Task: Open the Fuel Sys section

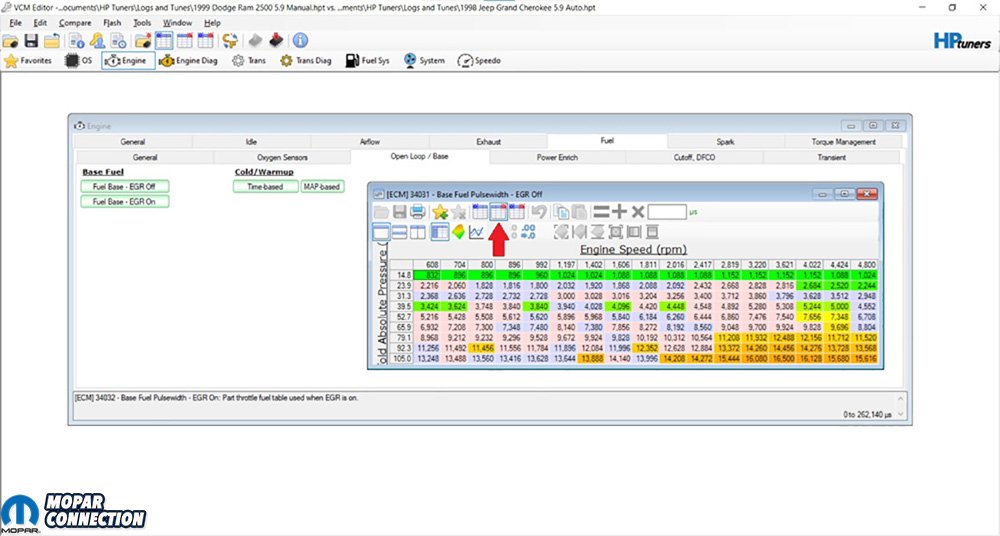Action: point(367,61)
